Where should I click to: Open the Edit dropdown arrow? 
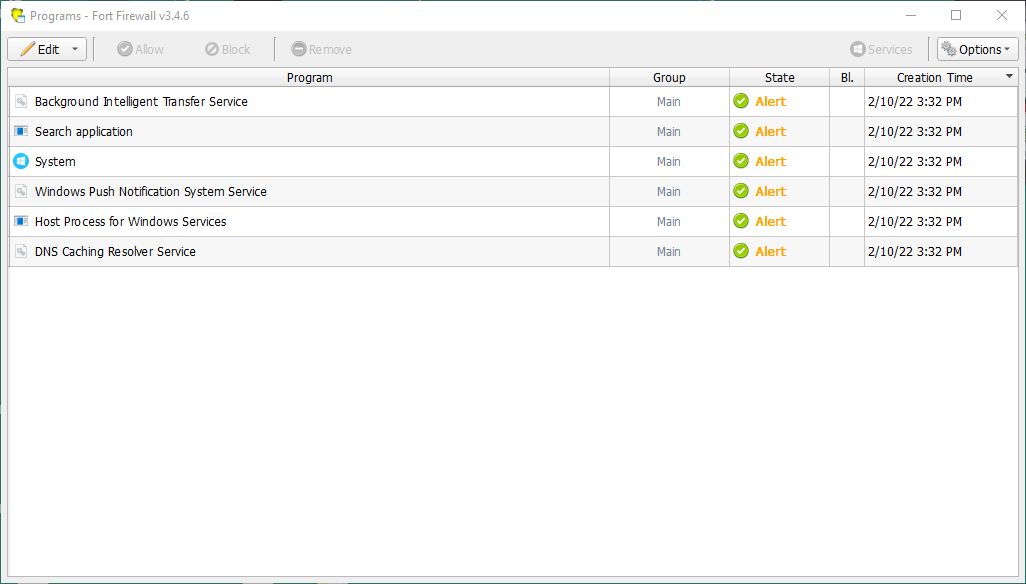pyautogui.click(x=74, y=48)
